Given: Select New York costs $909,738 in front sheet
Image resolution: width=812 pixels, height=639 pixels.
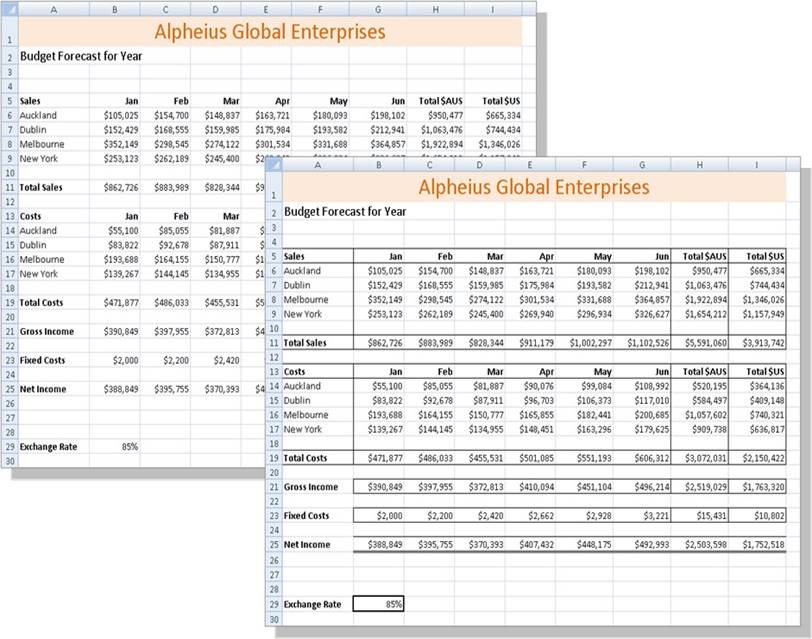Looking at the screenshot, I should pos(699,429).
